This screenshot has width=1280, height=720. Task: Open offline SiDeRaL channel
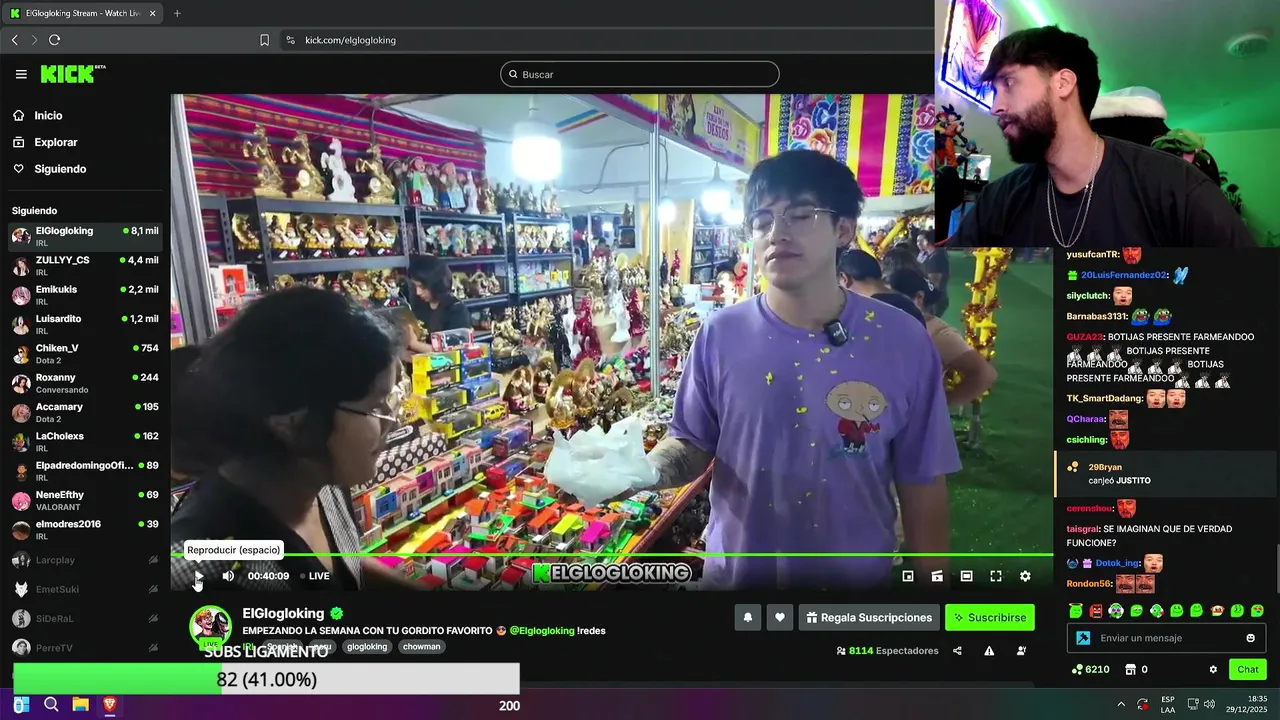coord(85,619)
